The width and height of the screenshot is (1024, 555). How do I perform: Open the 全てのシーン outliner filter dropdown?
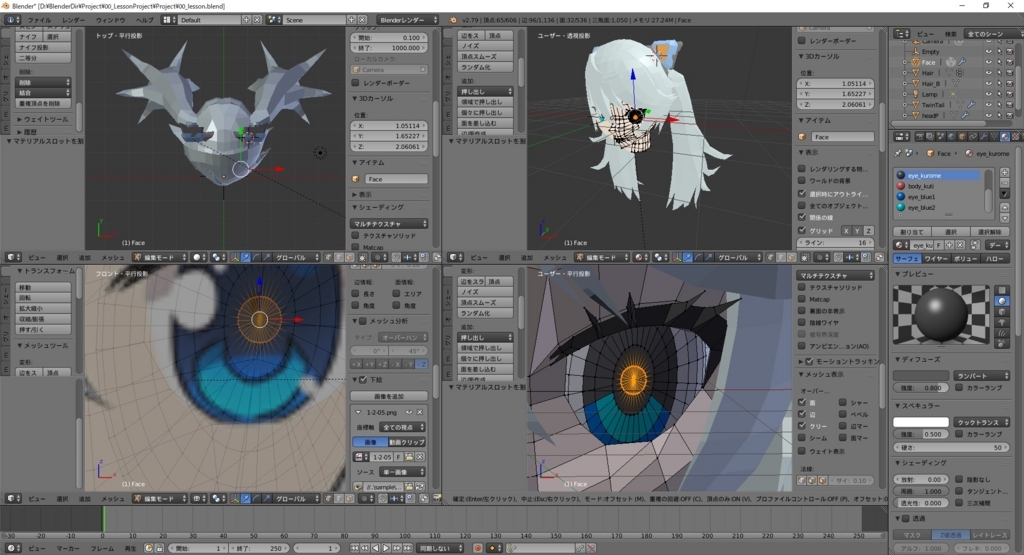coord(992,34)
